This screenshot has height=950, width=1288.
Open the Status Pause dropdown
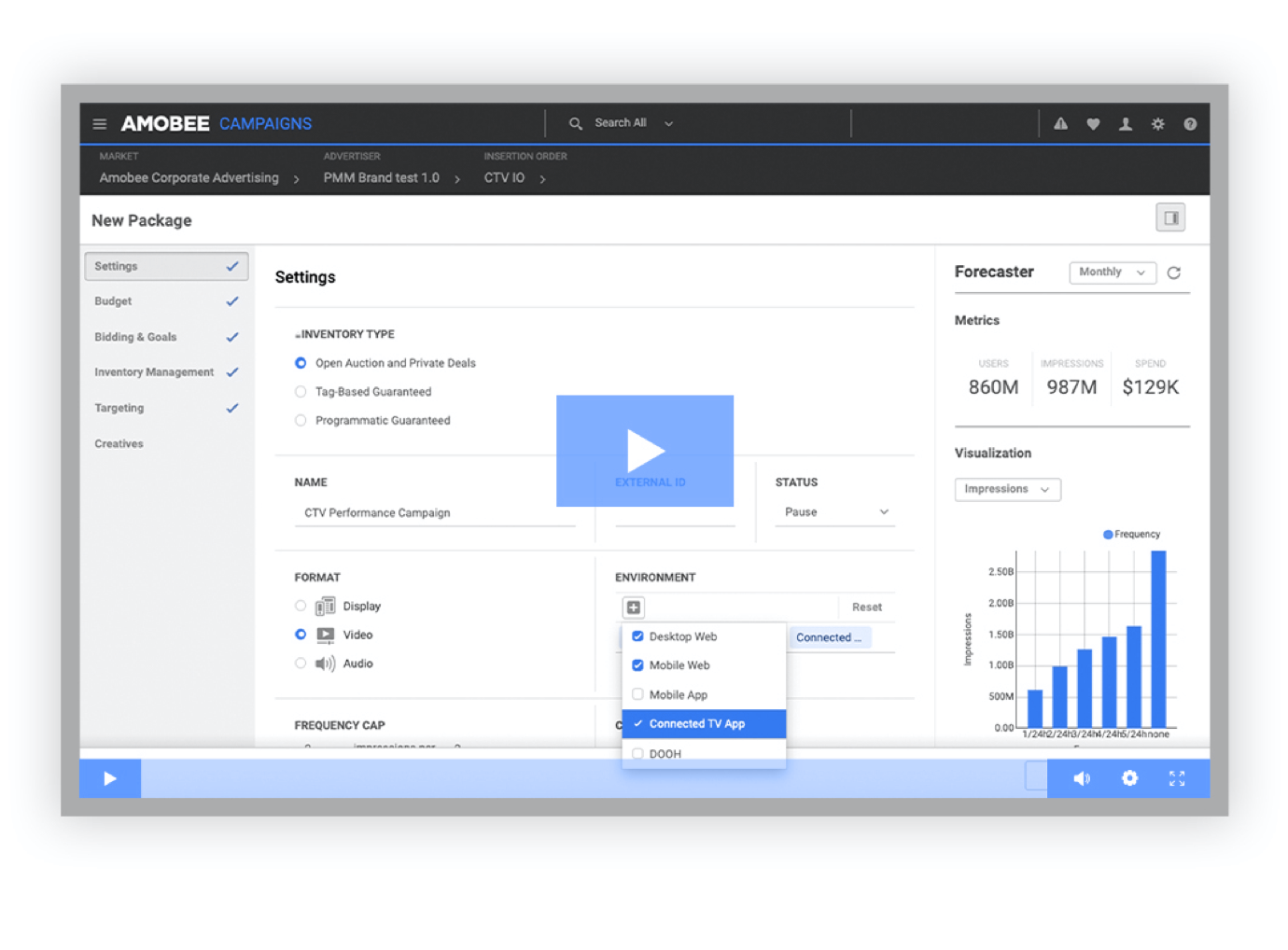tap(834, 512)
